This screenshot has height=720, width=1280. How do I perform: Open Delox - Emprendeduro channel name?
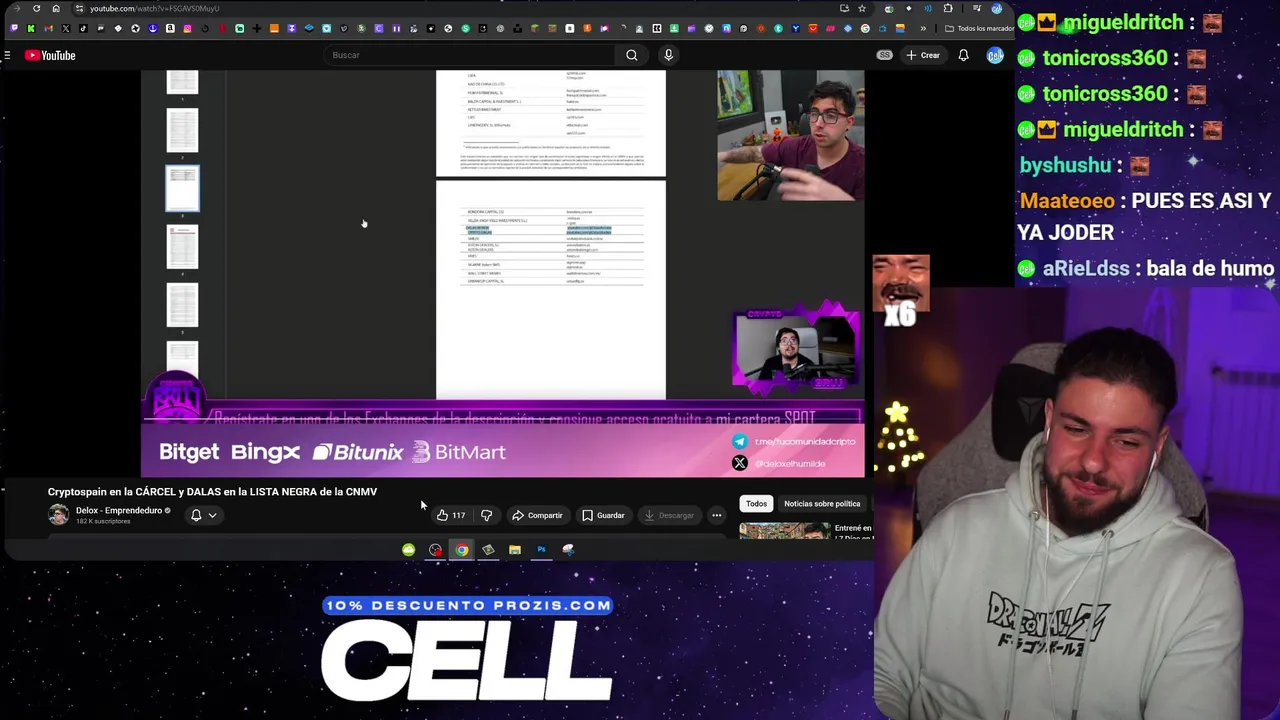(118, 510)
